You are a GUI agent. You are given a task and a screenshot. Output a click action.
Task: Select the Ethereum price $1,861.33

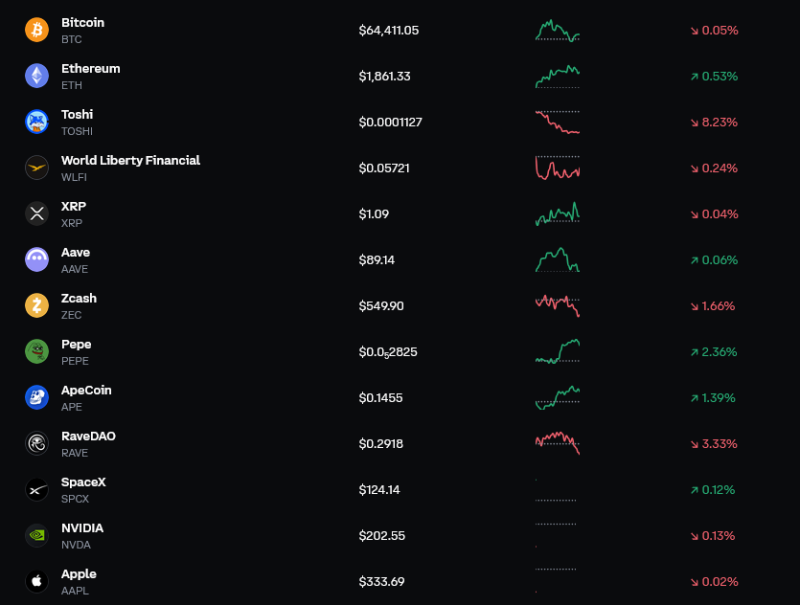[x=385, y=76]
